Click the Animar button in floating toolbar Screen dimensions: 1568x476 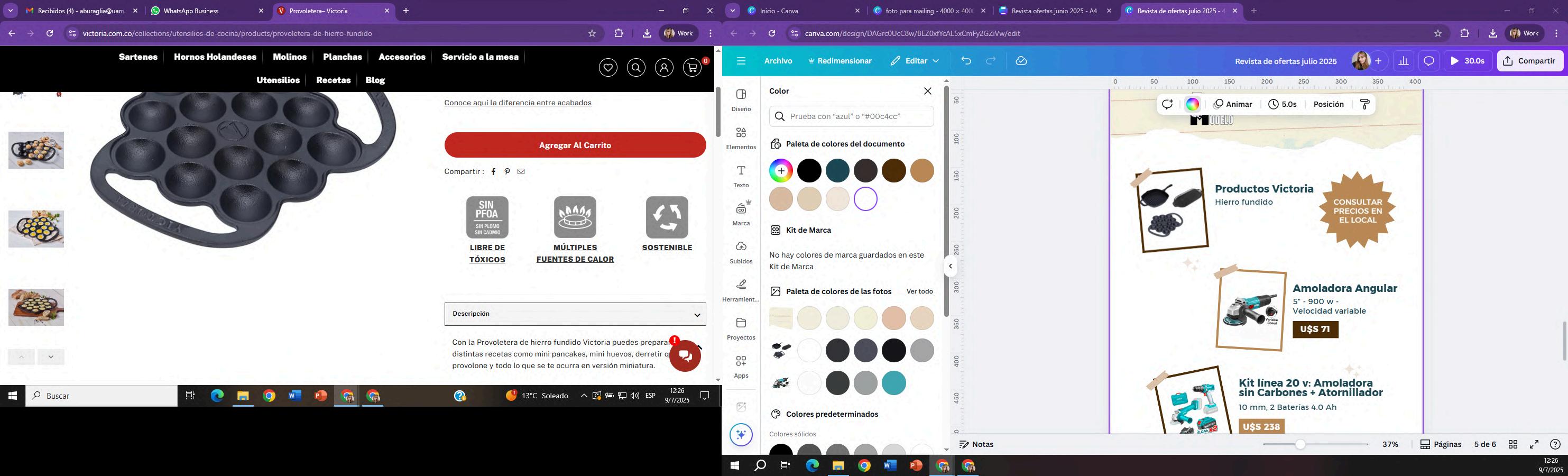click(1233, 105)
